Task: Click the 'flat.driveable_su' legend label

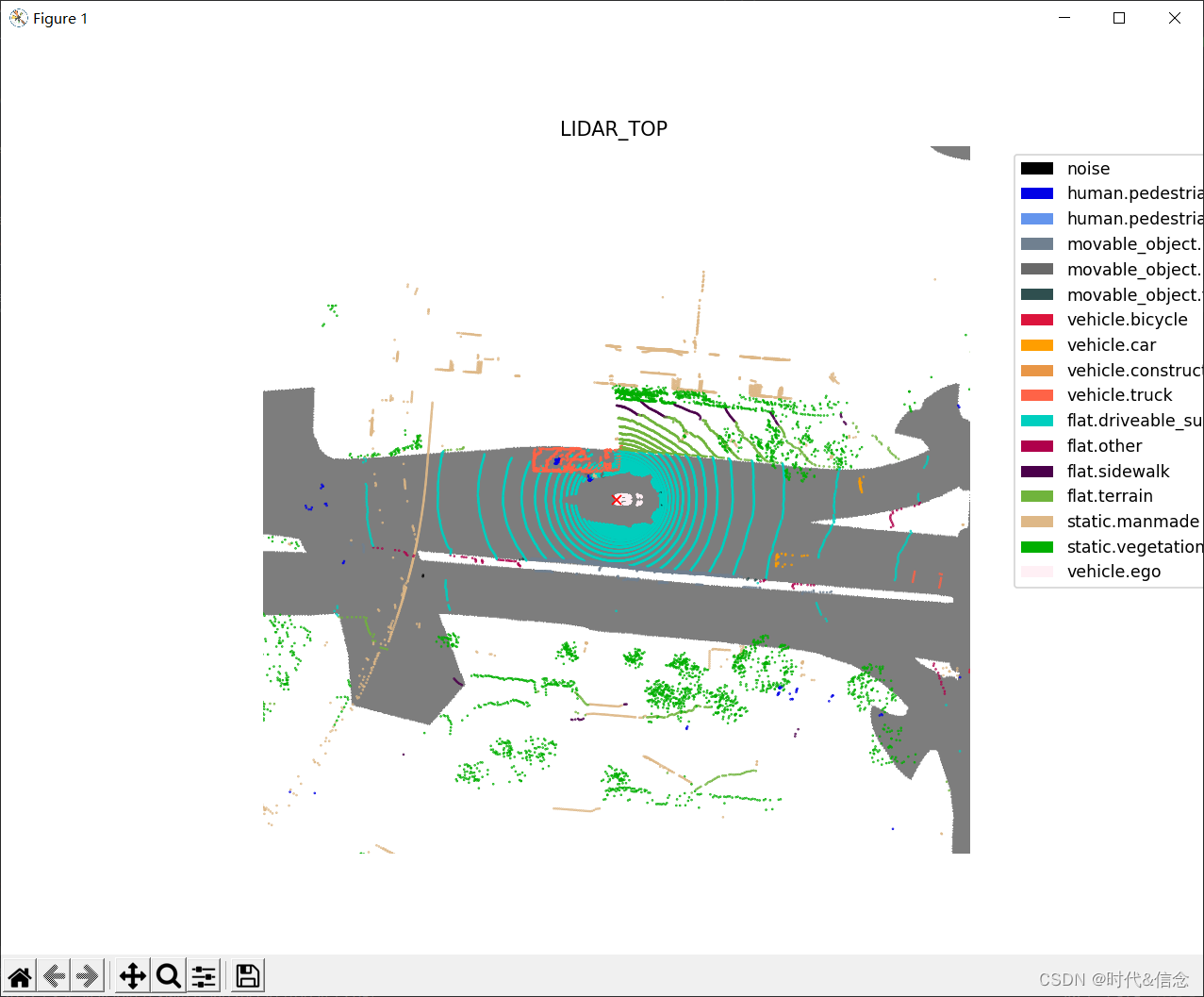Action: 1135,421
